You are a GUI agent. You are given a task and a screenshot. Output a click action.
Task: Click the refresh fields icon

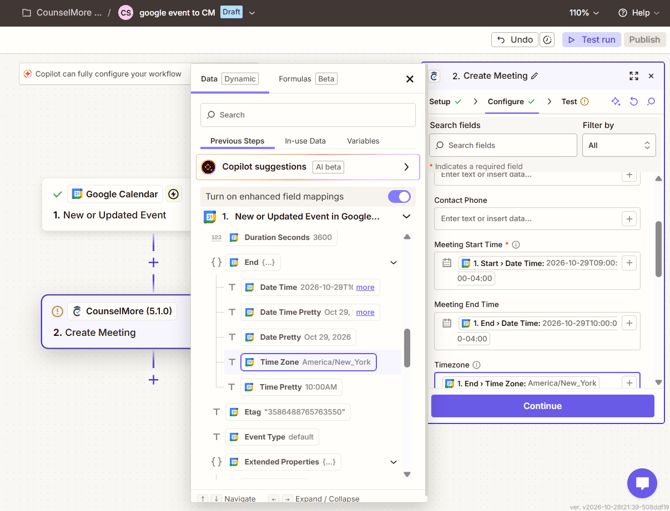tap(634, 101)
